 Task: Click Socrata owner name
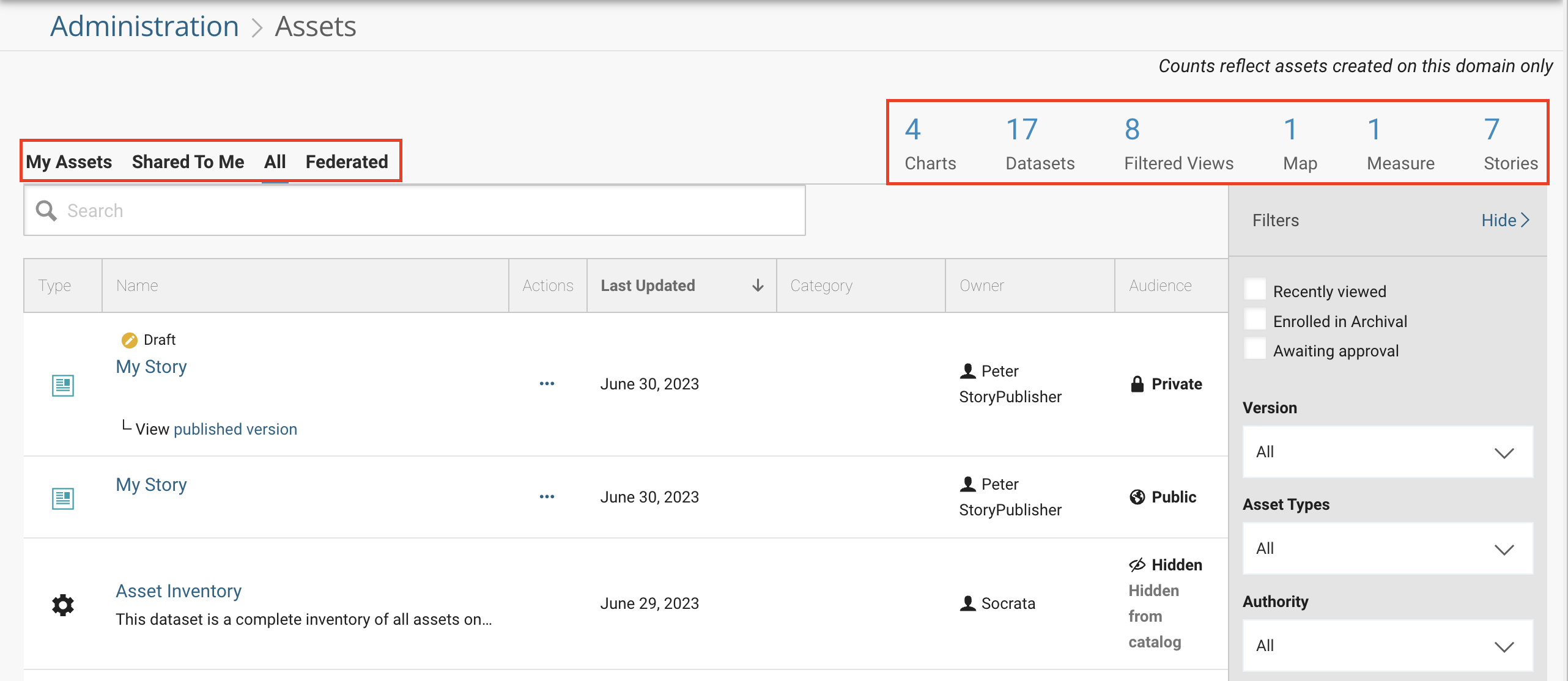coord(1008,603)
